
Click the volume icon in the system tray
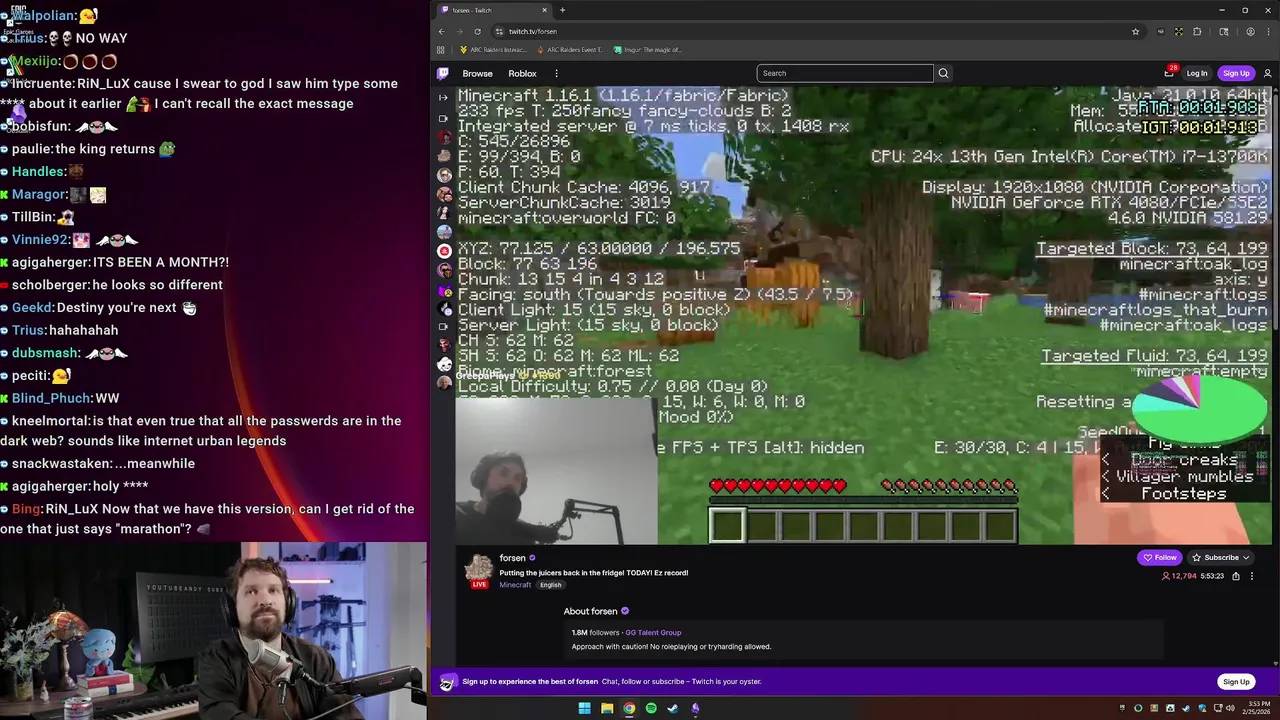pyautogui.click(x=1228, y=708)
